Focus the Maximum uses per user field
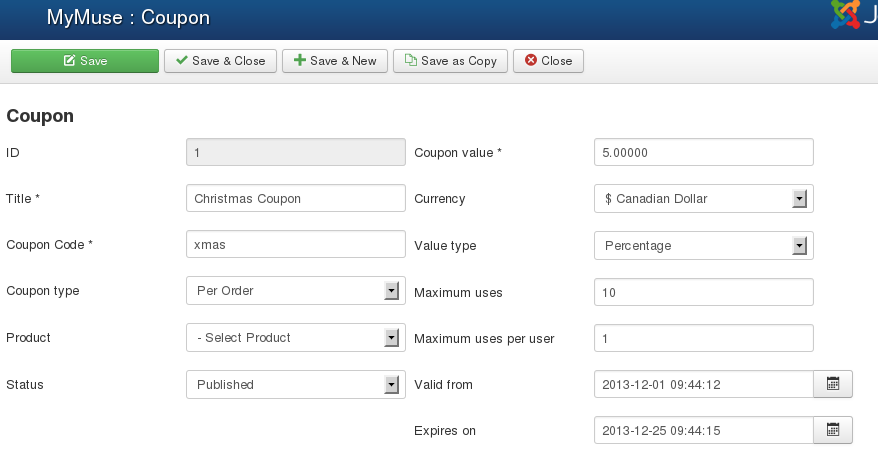Viewport: 878px width, 468px height. (703, 338)
